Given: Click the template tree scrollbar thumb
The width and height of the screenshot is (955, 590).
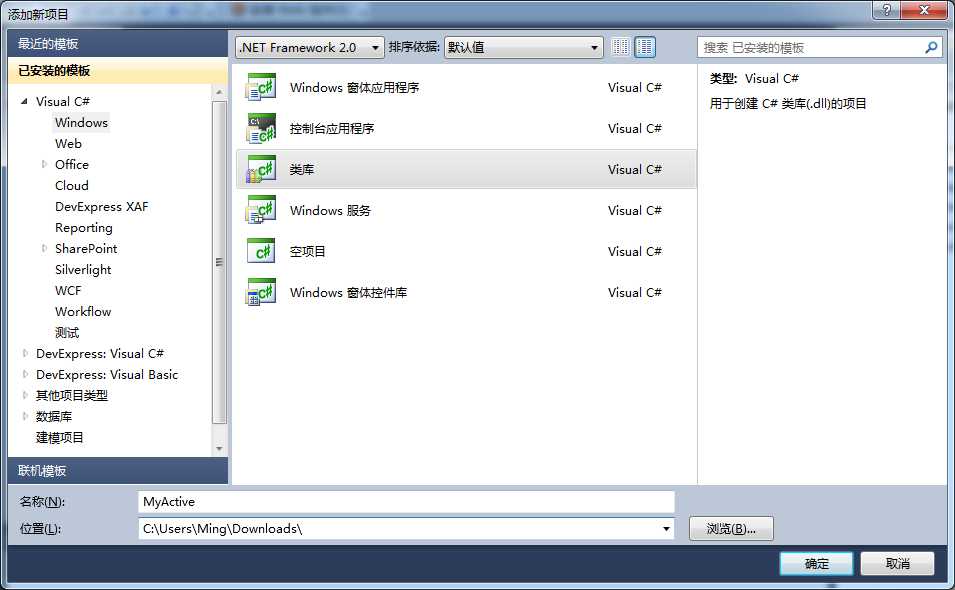Looking at the screenshot, I should (219, 262).
